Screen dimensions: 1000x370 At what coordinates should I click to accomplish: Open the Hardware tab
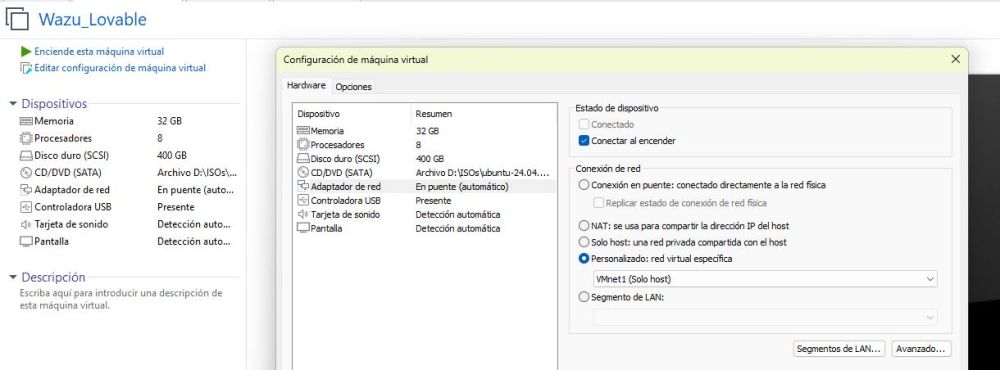click(306, 85)
